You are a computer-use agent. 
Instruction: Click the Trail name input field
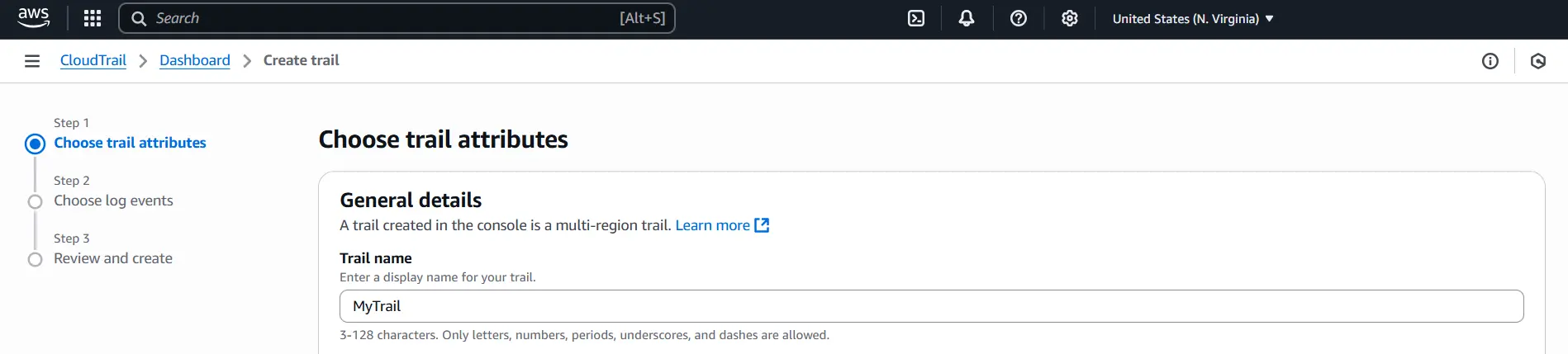point(931,306)
